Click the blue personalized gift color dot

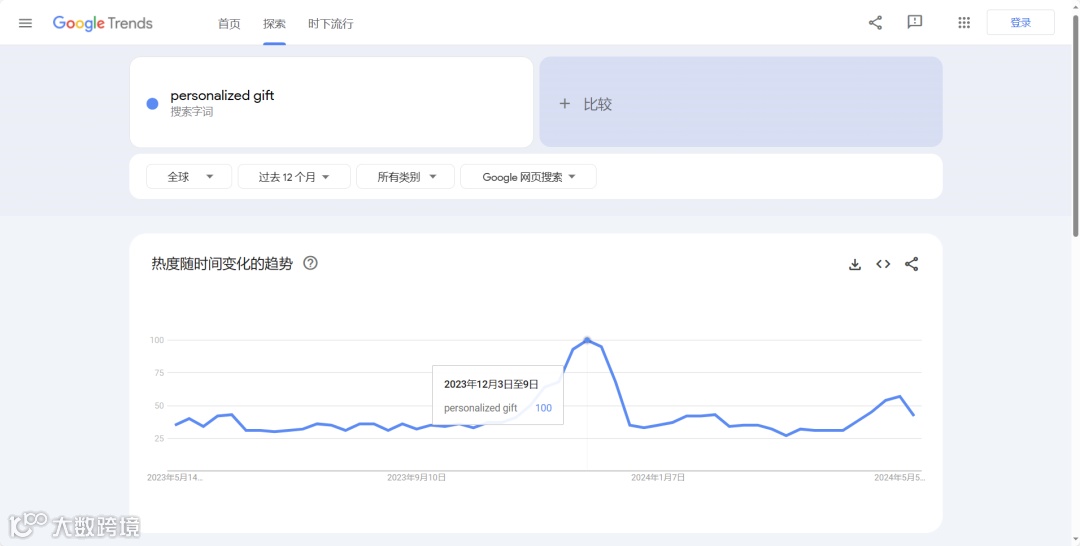(152, 103)
